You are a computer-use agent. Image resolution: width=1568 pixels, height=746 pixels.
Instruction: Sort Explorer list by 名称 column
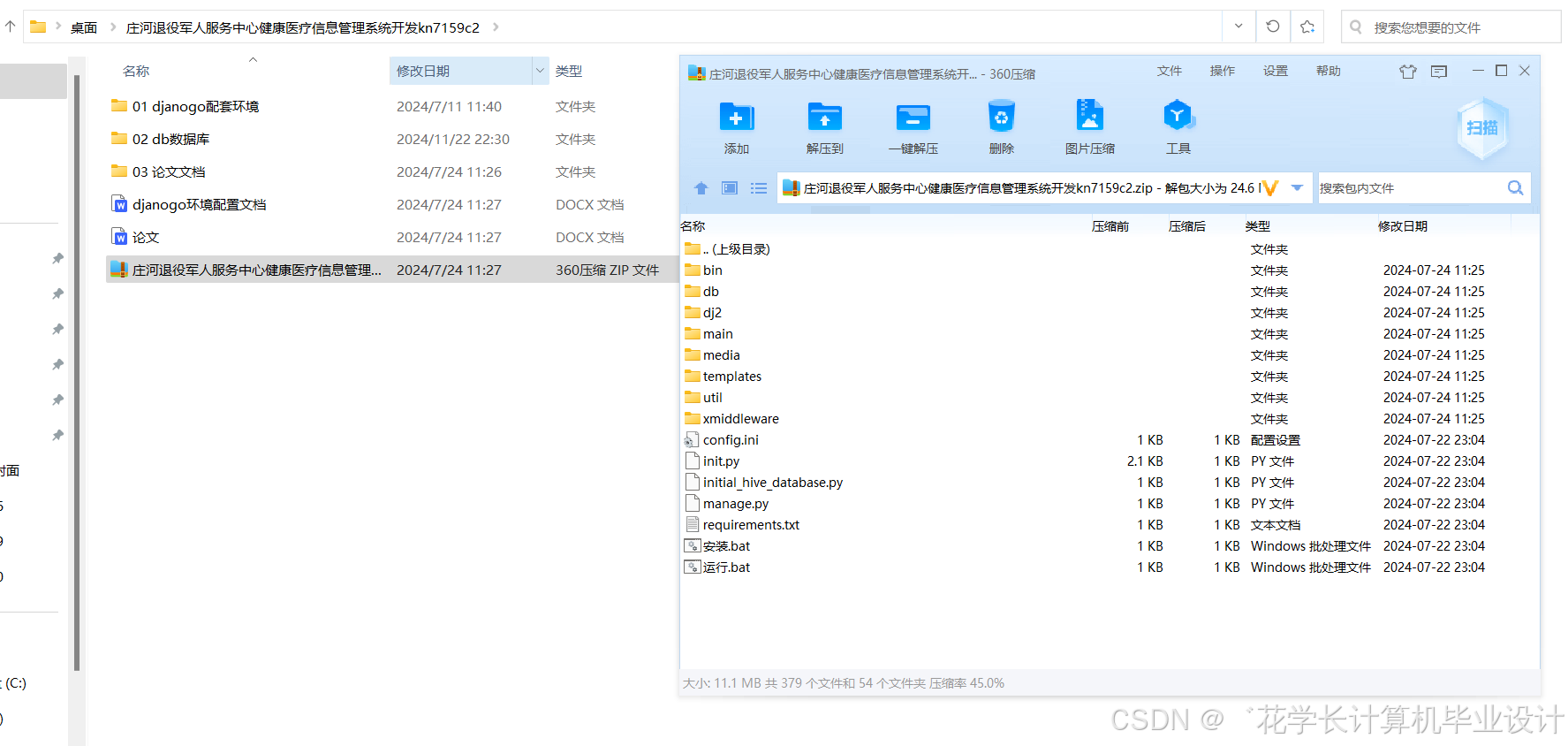point(136,71)
